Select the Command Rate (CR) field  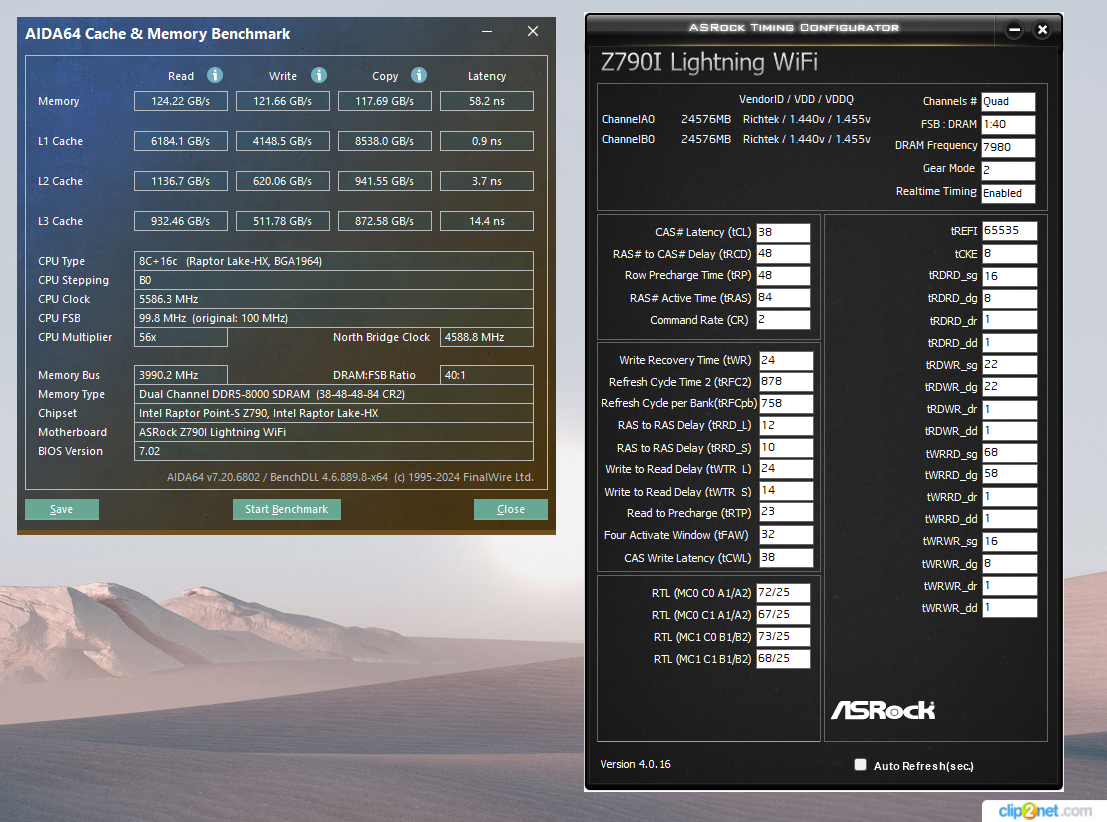783,319
